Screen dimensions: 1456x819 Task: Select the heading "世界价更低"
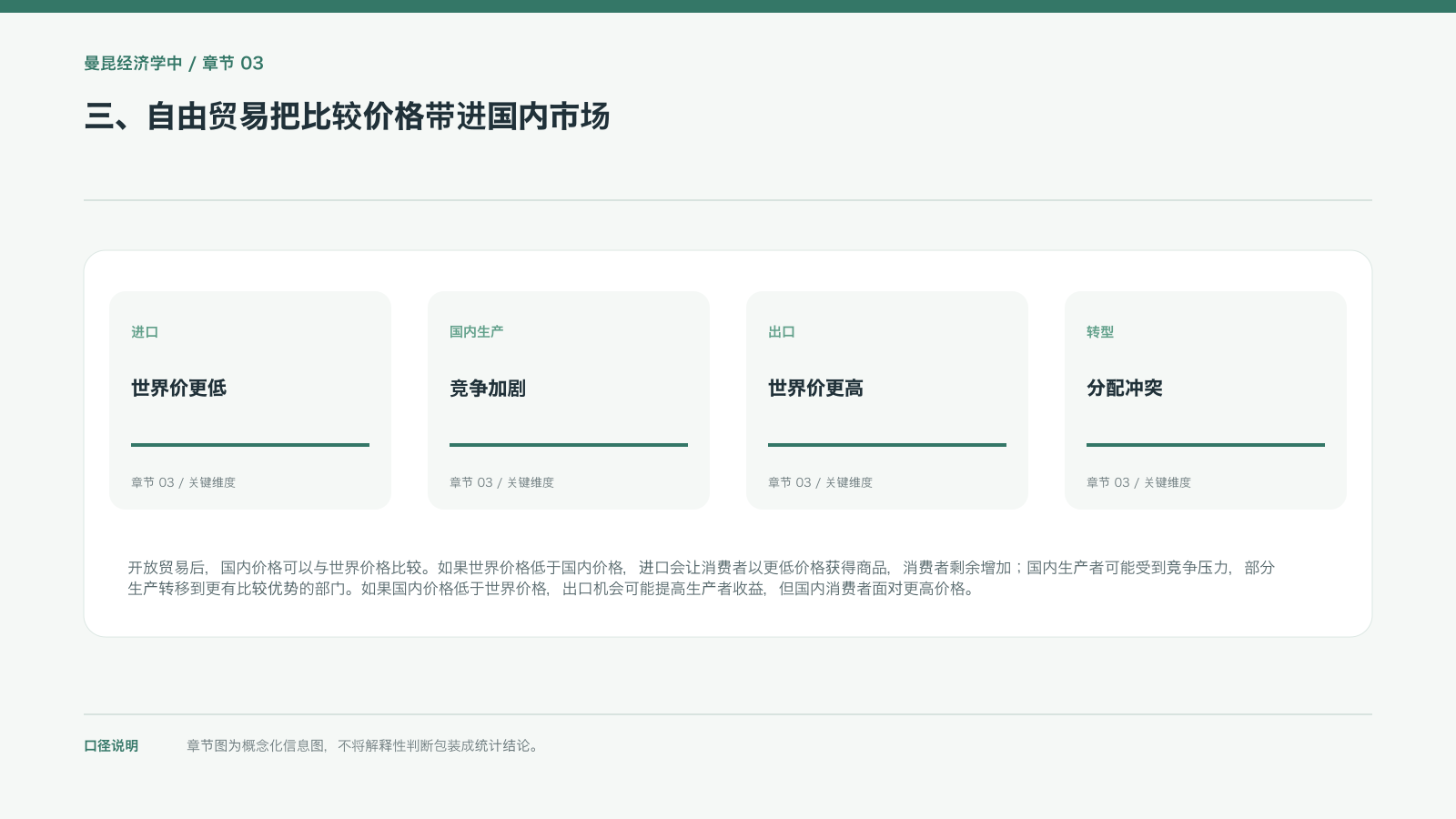[178, 389]
